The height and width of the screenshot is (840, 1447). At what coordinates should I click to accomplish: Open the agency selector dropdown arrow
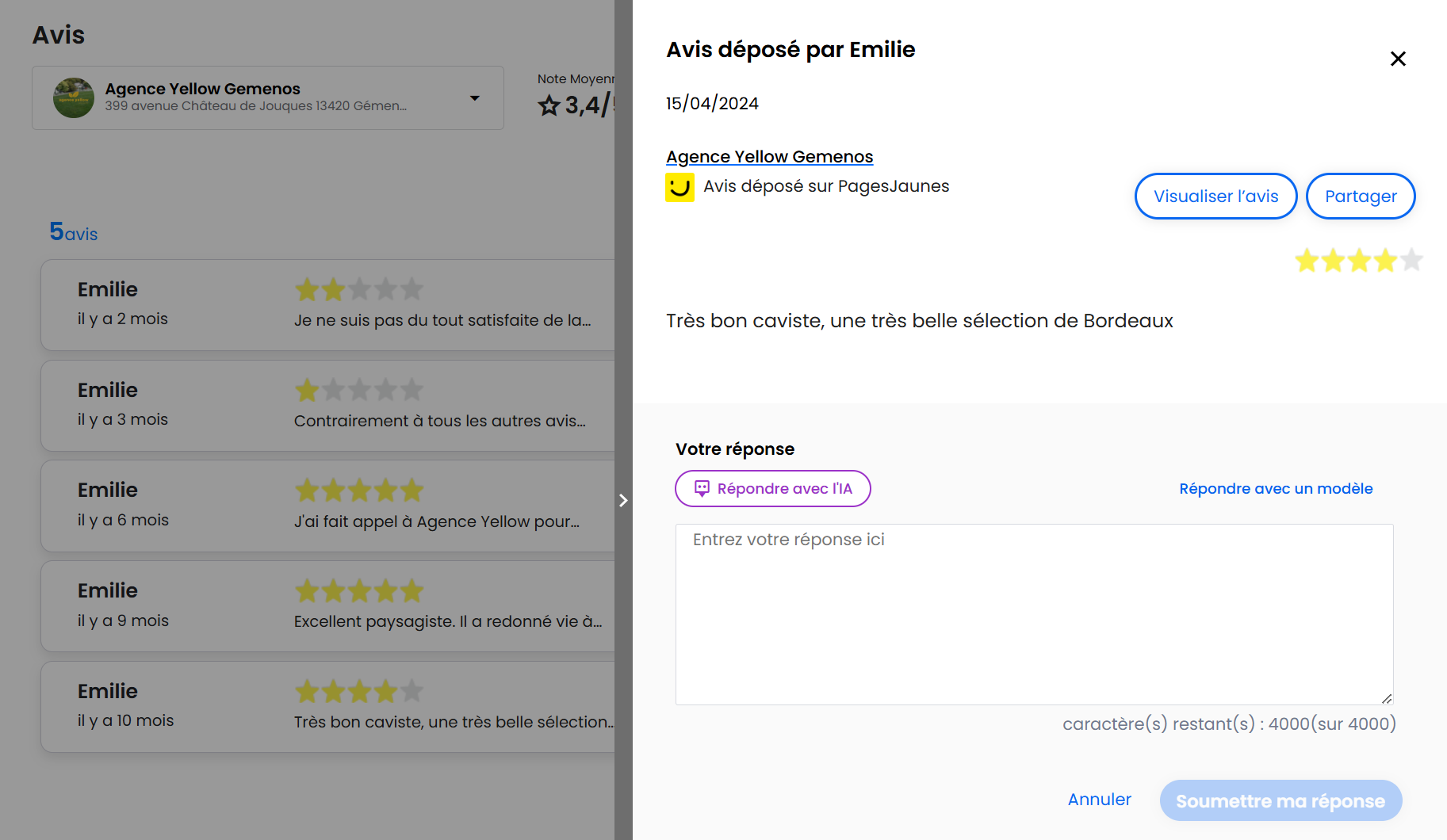474,98
